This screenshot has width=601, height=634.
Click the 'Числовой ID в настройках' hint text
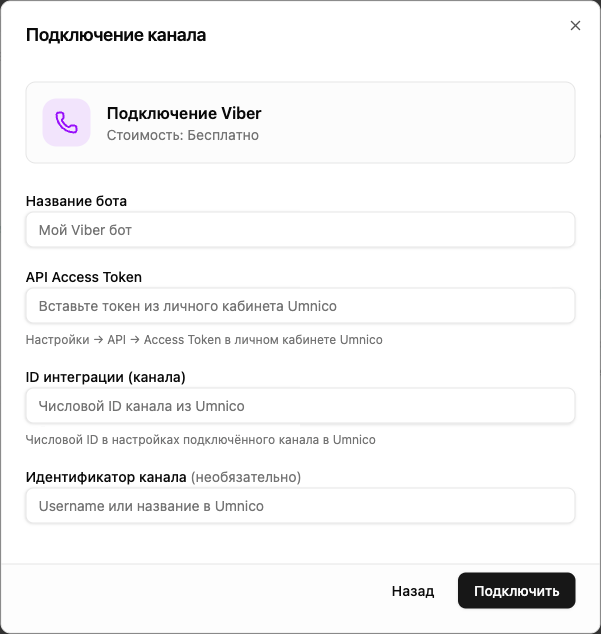coord(200,440)
